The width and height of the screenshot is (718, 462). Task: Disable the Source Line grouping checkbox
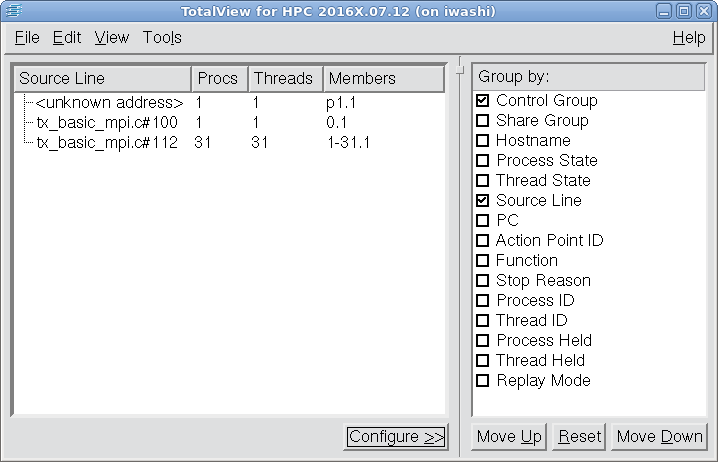click(x=483, y=201)
